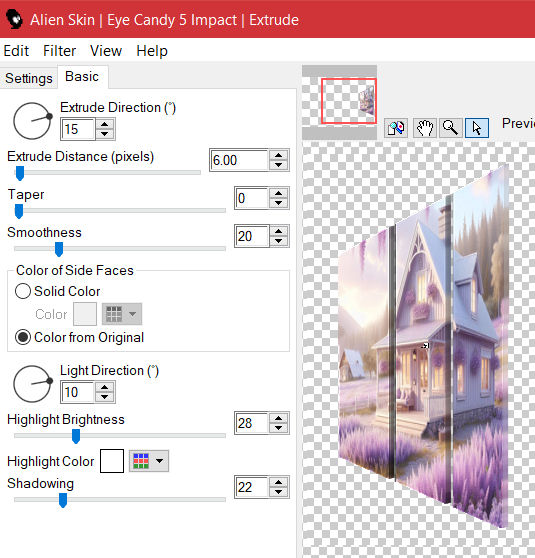Switch to the Settings tab
535x558 pixels.
[x=29, y=78]
